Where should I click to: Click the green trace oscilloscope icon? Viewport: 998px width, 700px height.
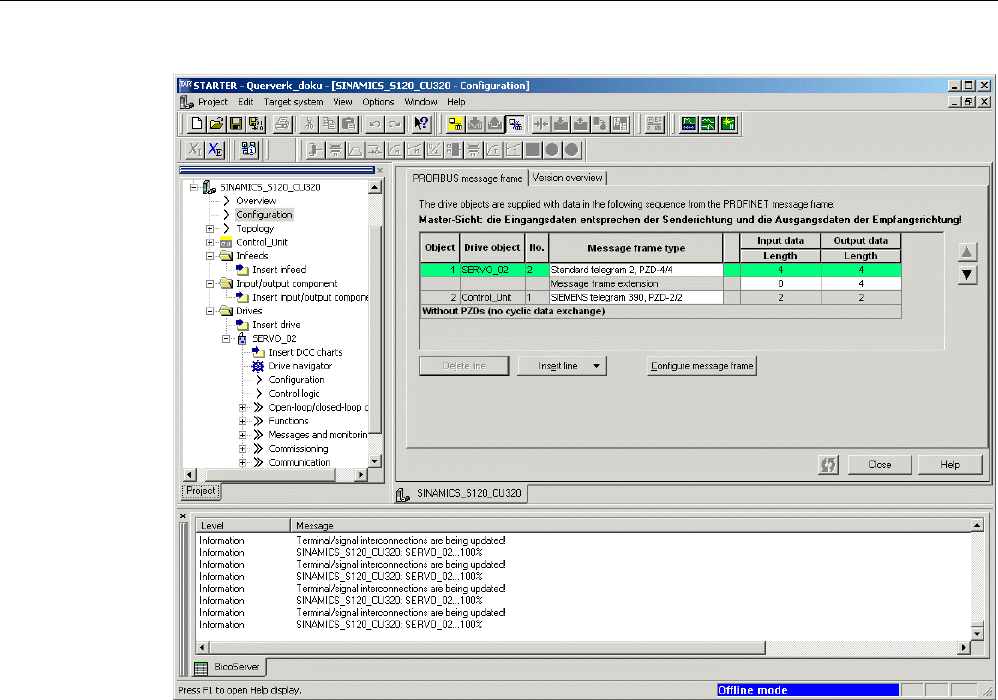[x=689, y=124]
